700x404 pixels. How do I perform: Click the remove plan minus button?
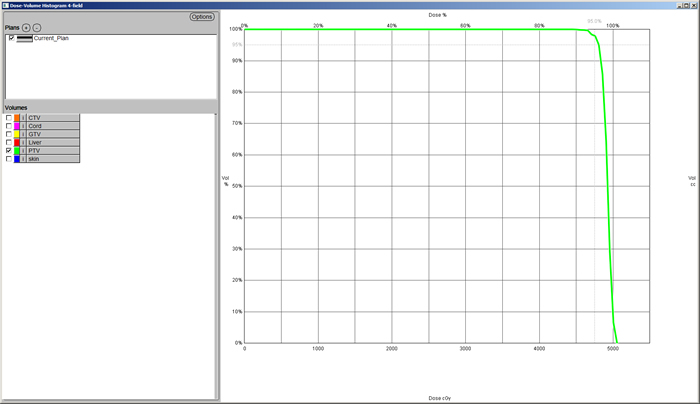pyautogui.click(x=37, y=27)
